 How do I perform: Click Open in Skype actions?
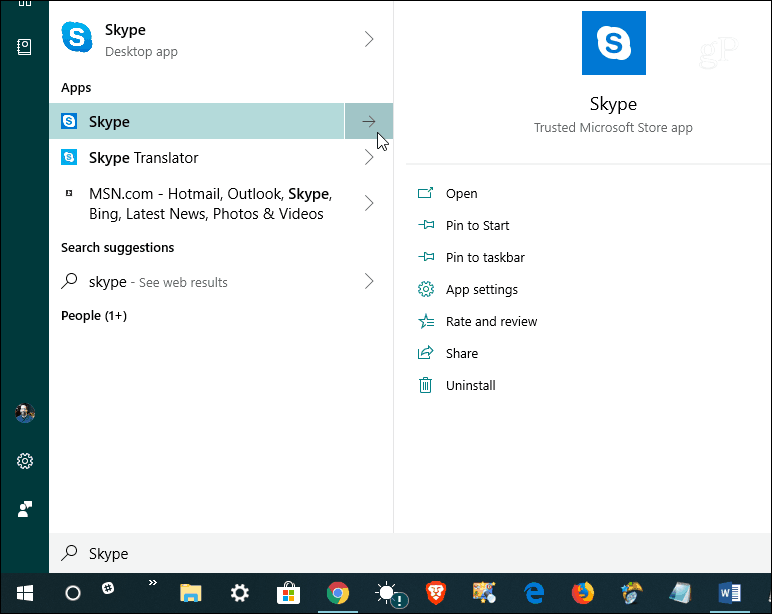click(461, 194)
